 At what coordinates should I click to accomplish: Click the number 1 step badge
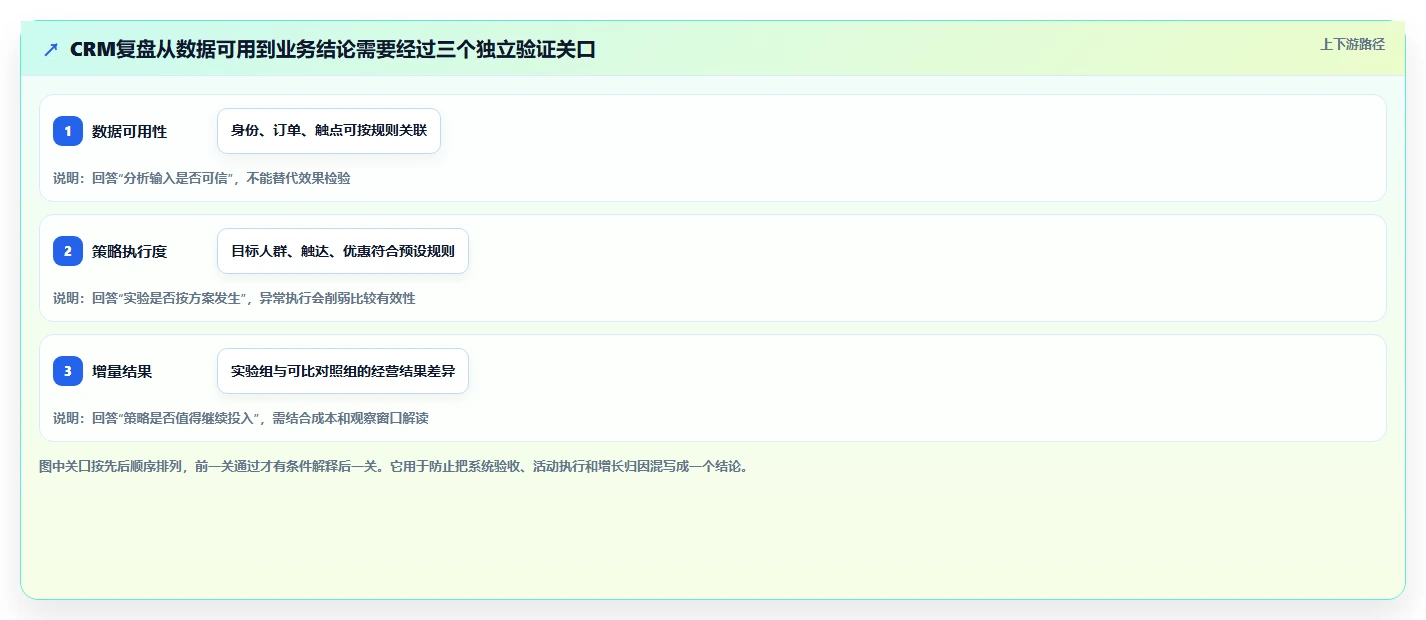68,131
